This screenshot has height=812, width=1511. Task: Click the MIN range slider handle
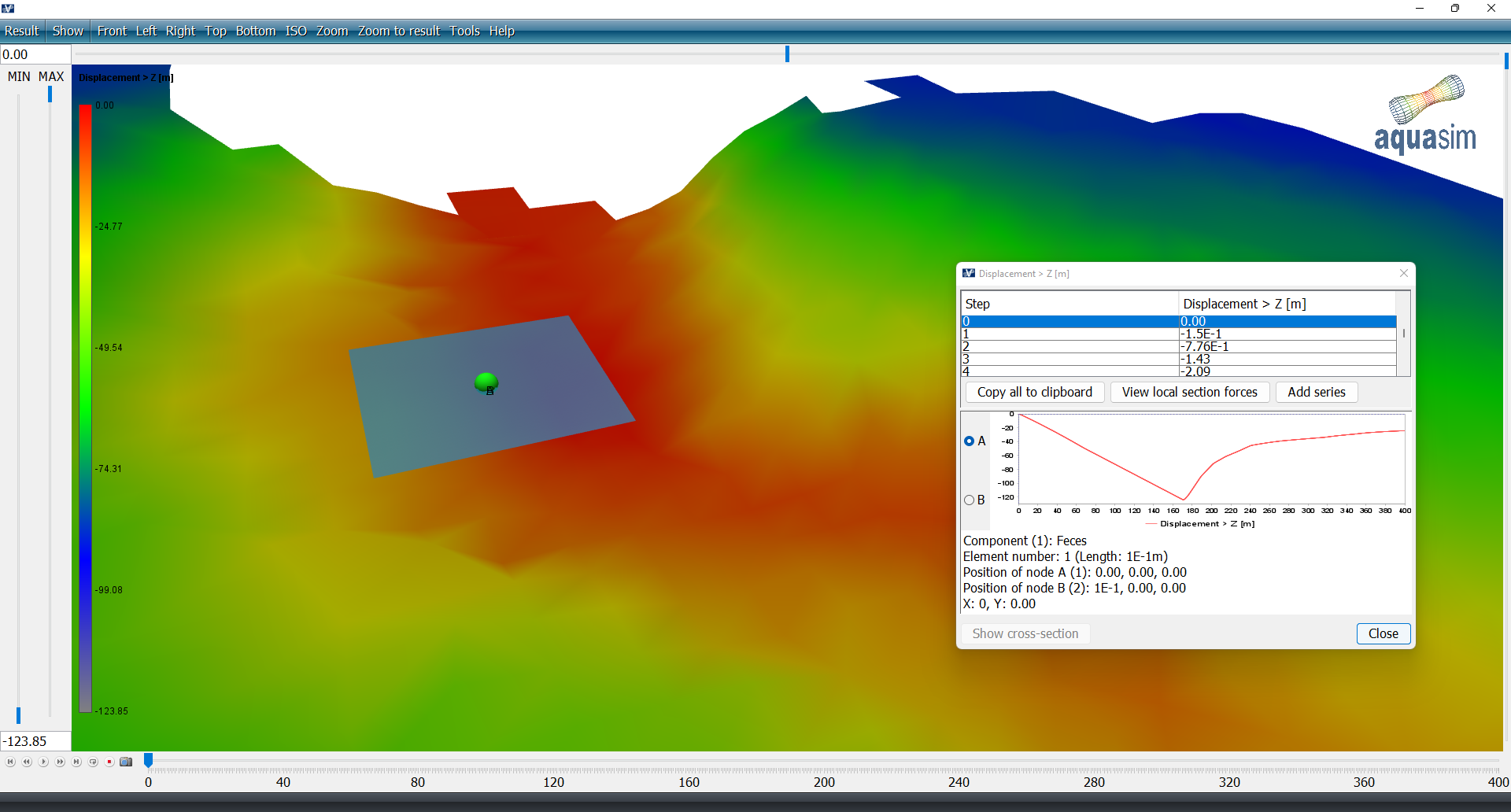point(18,715)
